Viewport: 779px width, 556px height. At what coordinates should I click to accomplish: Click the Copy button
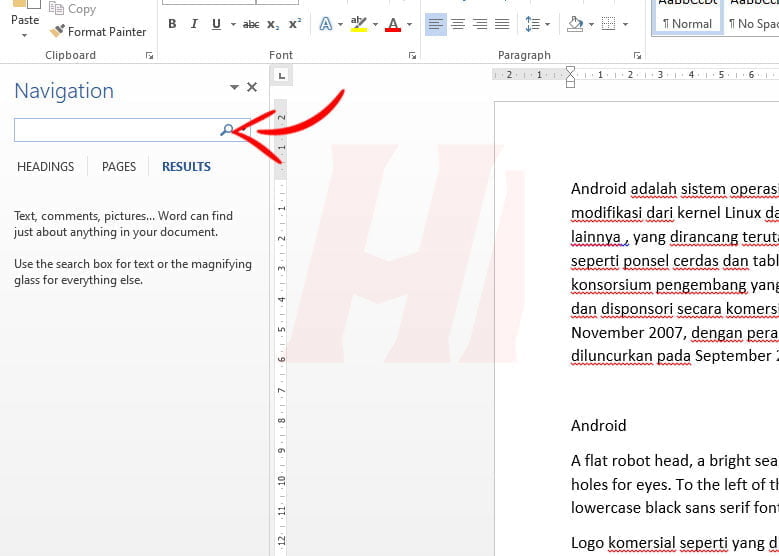[x=72, y=9]
